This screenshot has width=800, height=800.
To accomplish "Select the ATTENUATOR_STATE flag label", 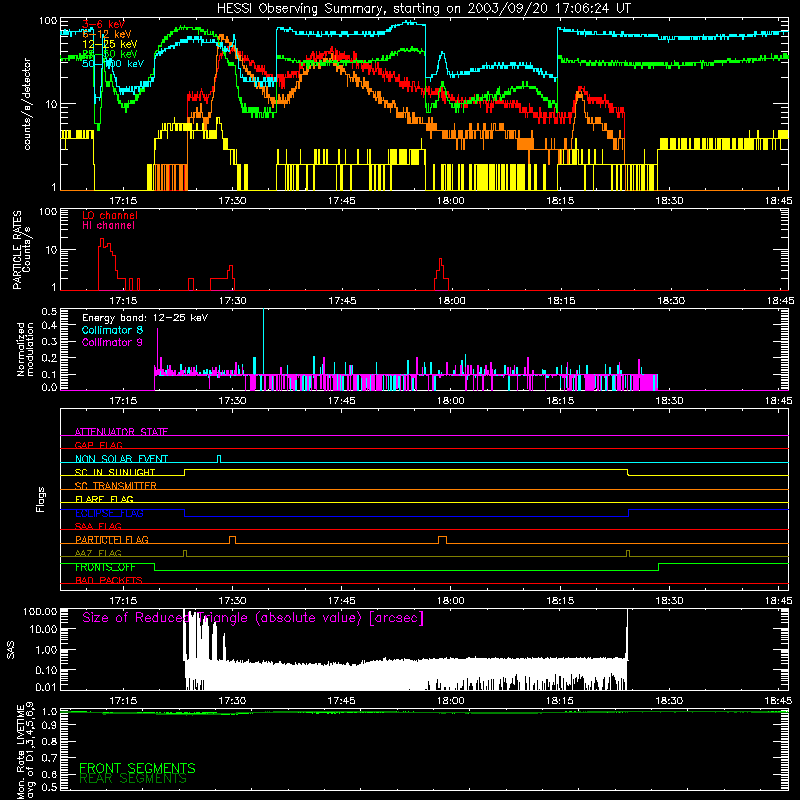I will 121,432.
